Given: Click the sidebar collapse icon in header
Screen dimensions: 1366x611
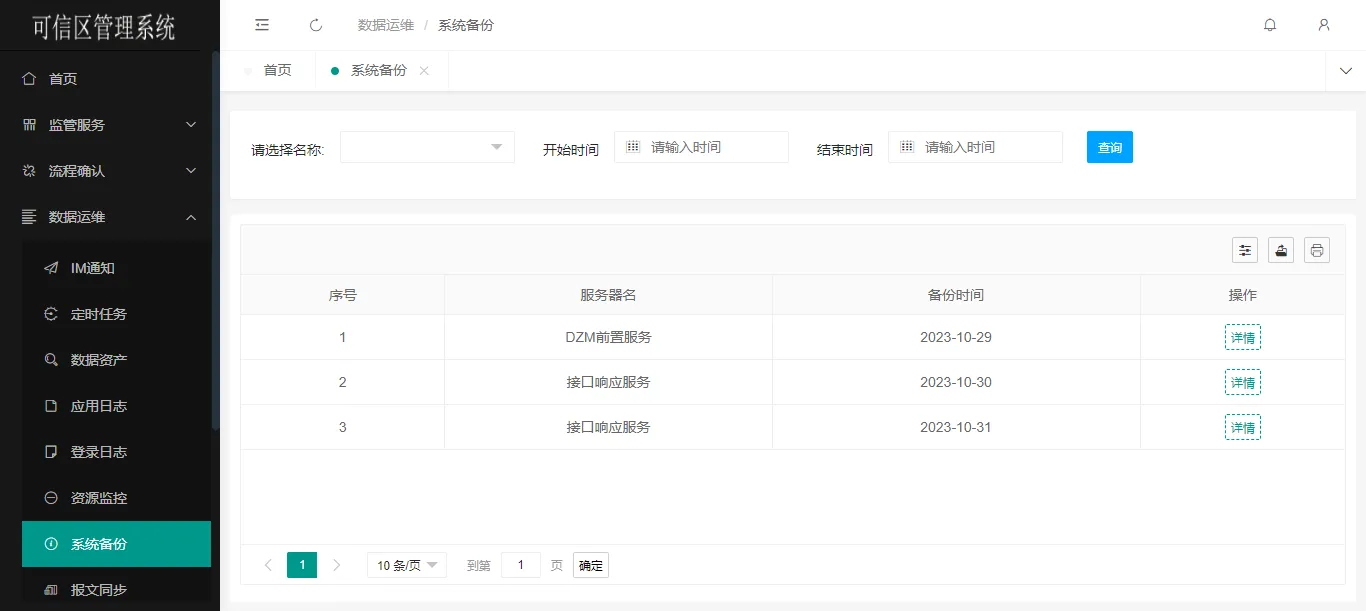Looking at the screenshot, I should pos(262,25).
